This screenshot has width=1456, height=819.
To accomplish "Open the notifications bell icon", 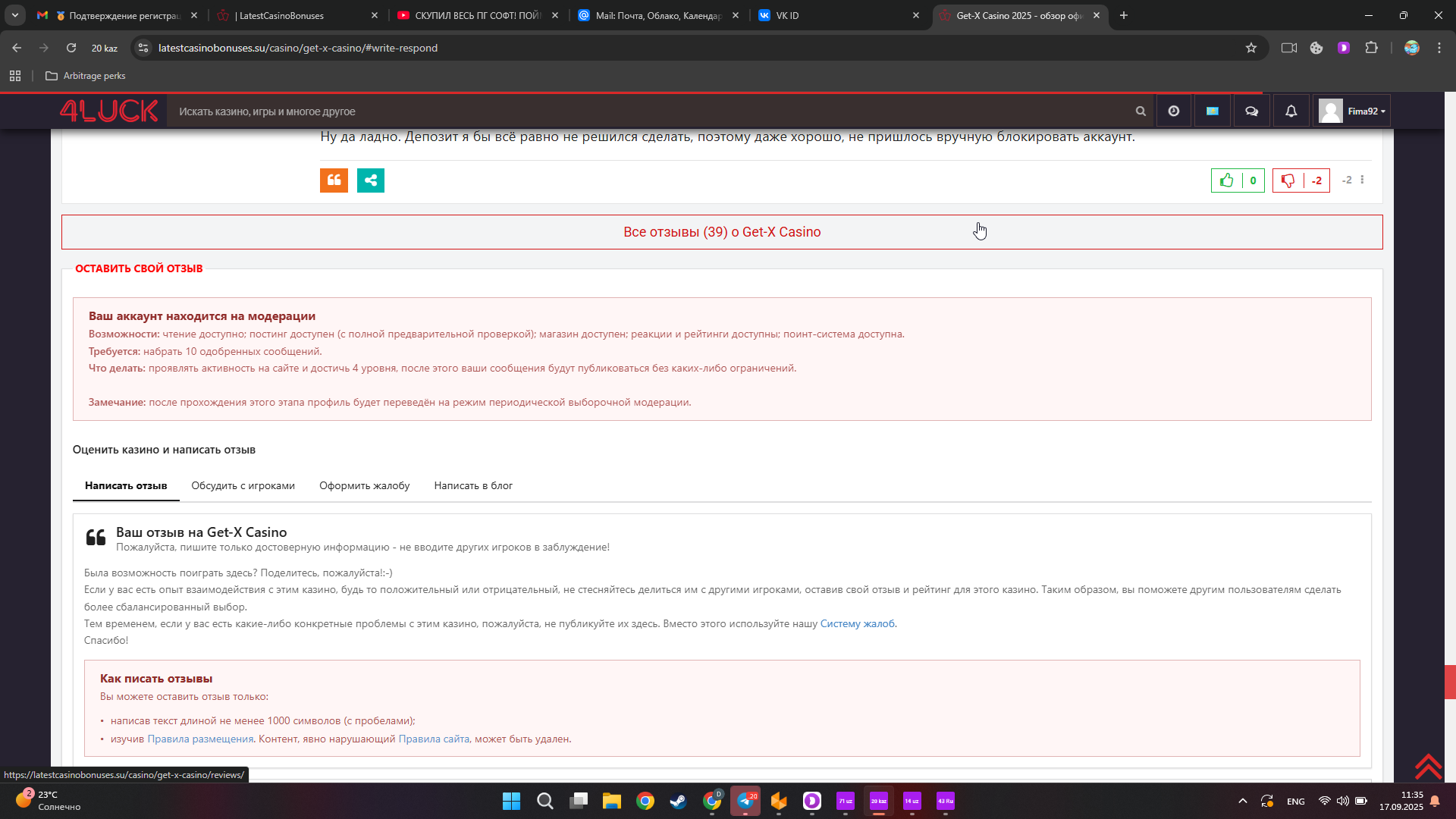I will point(1291,111).
